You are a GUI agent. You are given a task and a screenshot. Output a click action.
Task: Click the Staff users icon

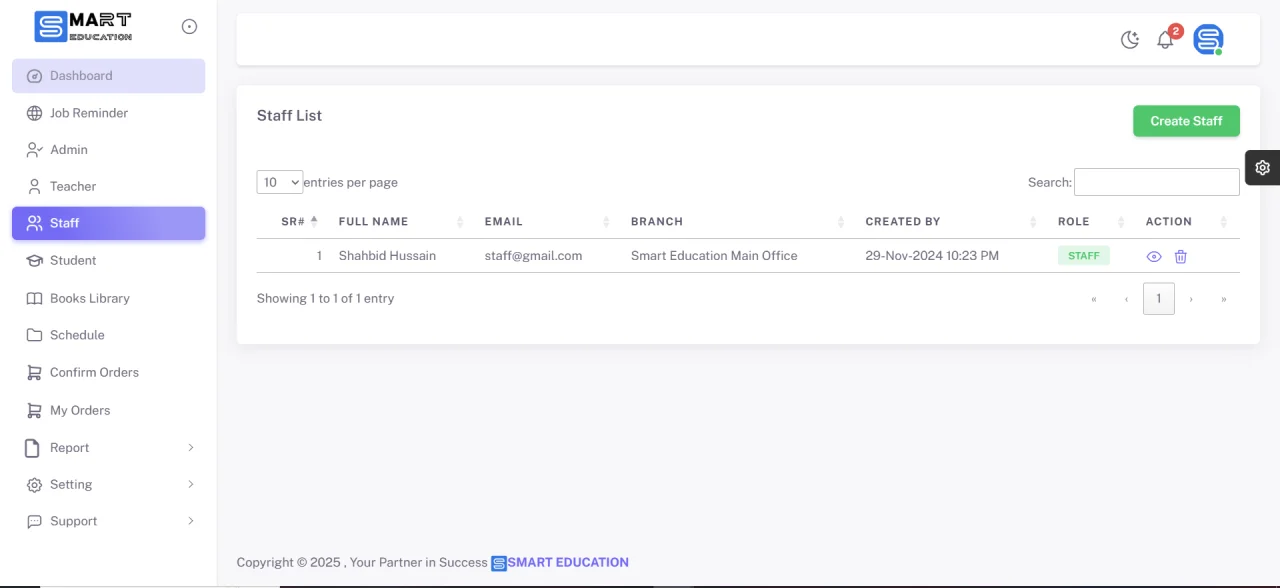point(34,223)
